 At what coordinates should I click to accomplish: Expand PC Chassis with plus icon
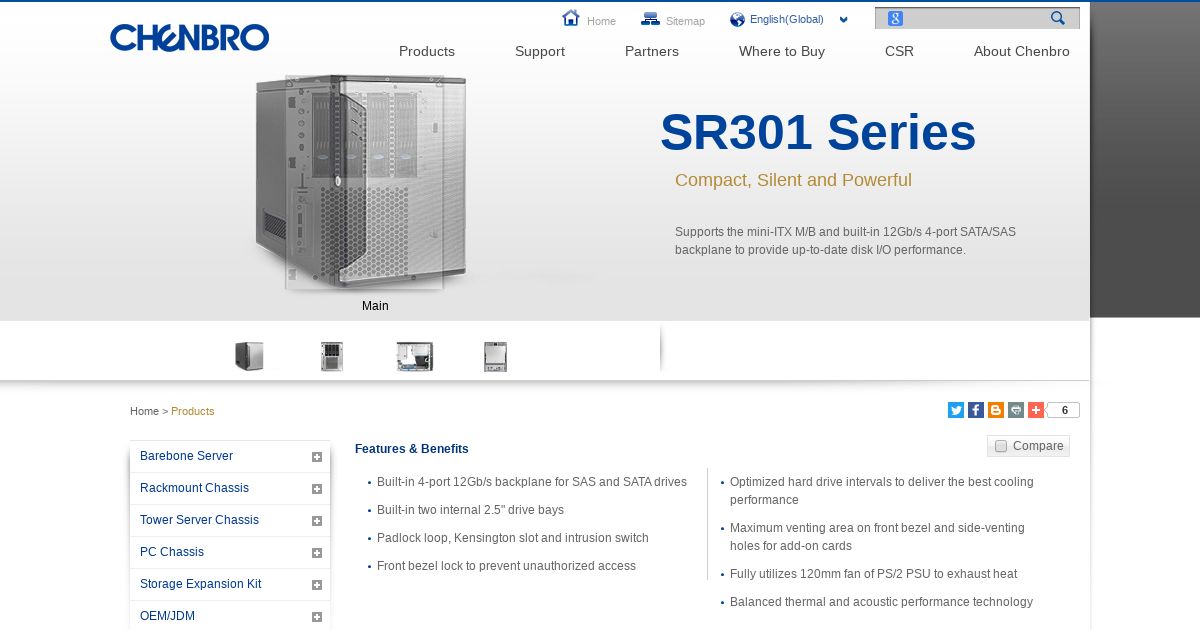(317, 553)
